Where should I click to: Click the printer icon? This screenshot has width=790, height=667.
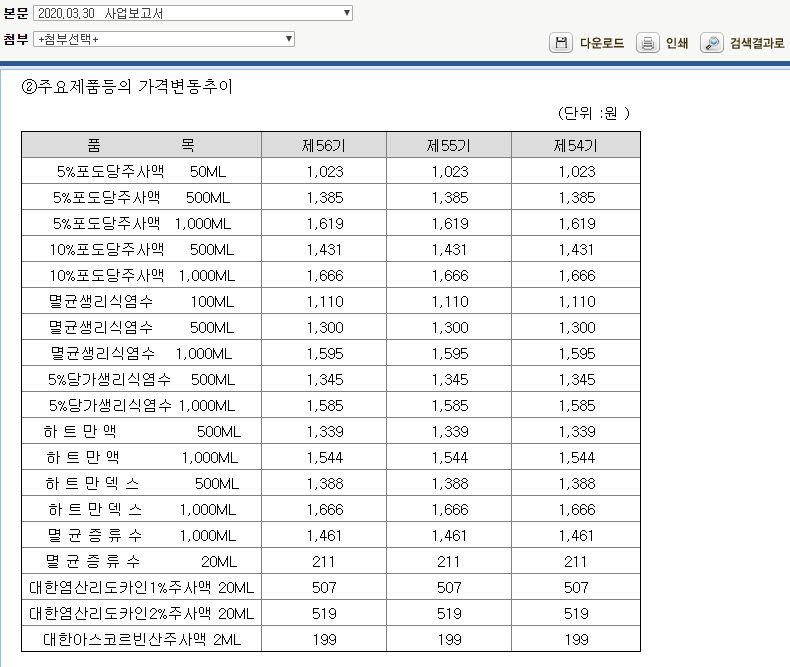coord(647,43)
